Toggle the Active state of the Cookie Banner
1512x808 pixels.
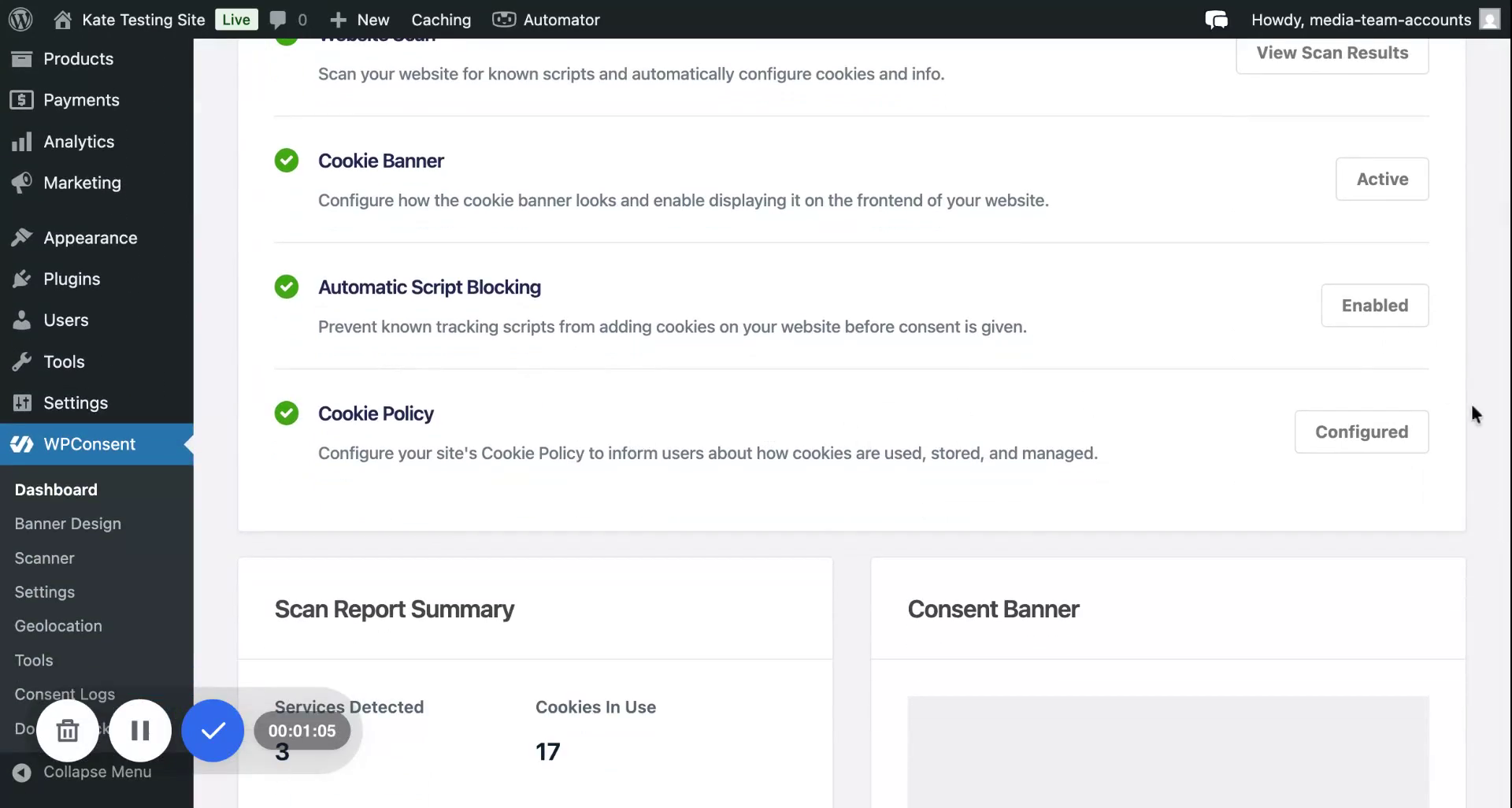click(1382, 179)
